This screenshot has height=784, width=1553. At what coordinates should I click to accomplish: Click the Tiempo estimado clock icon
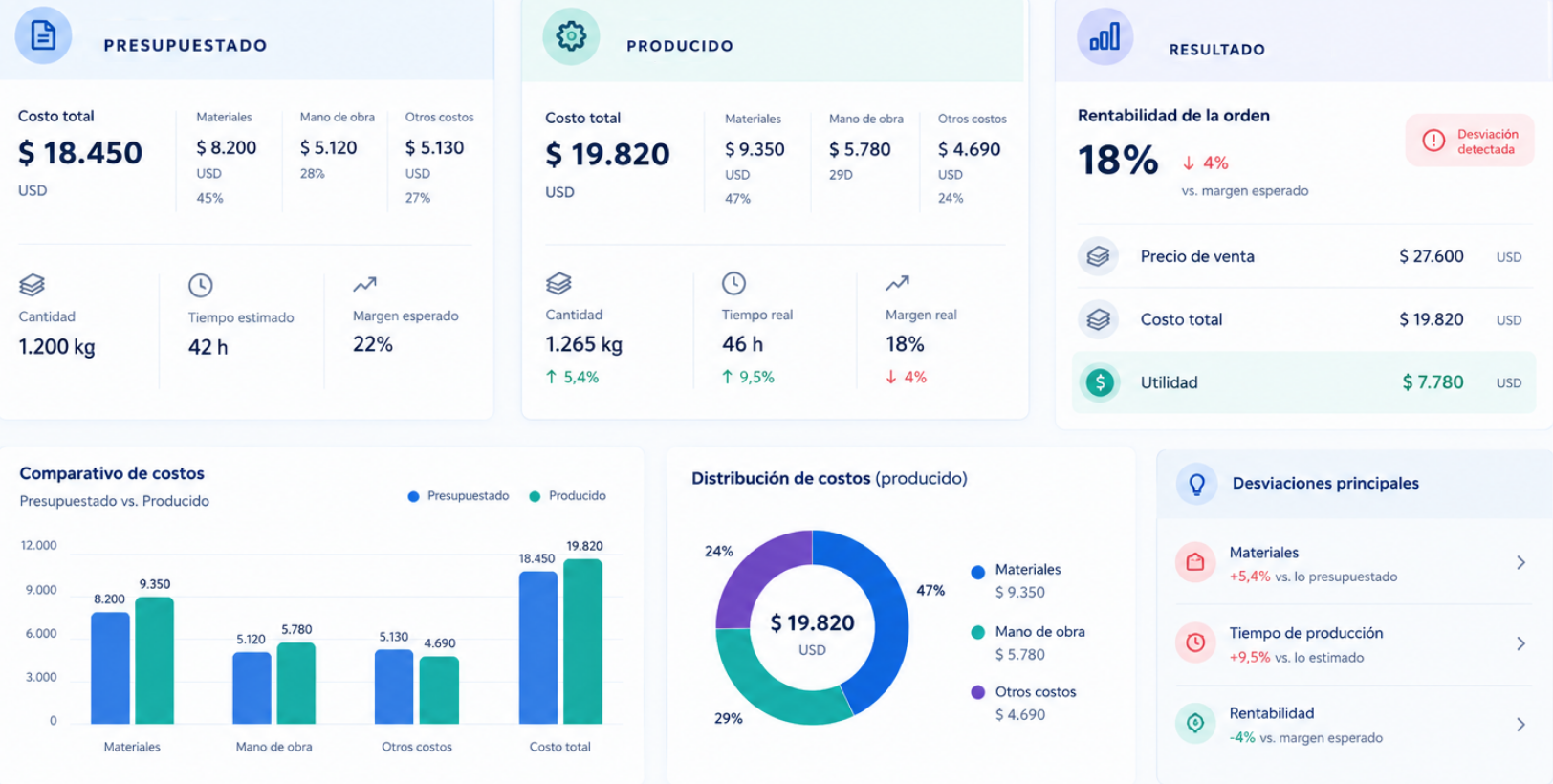coord(200,285)
